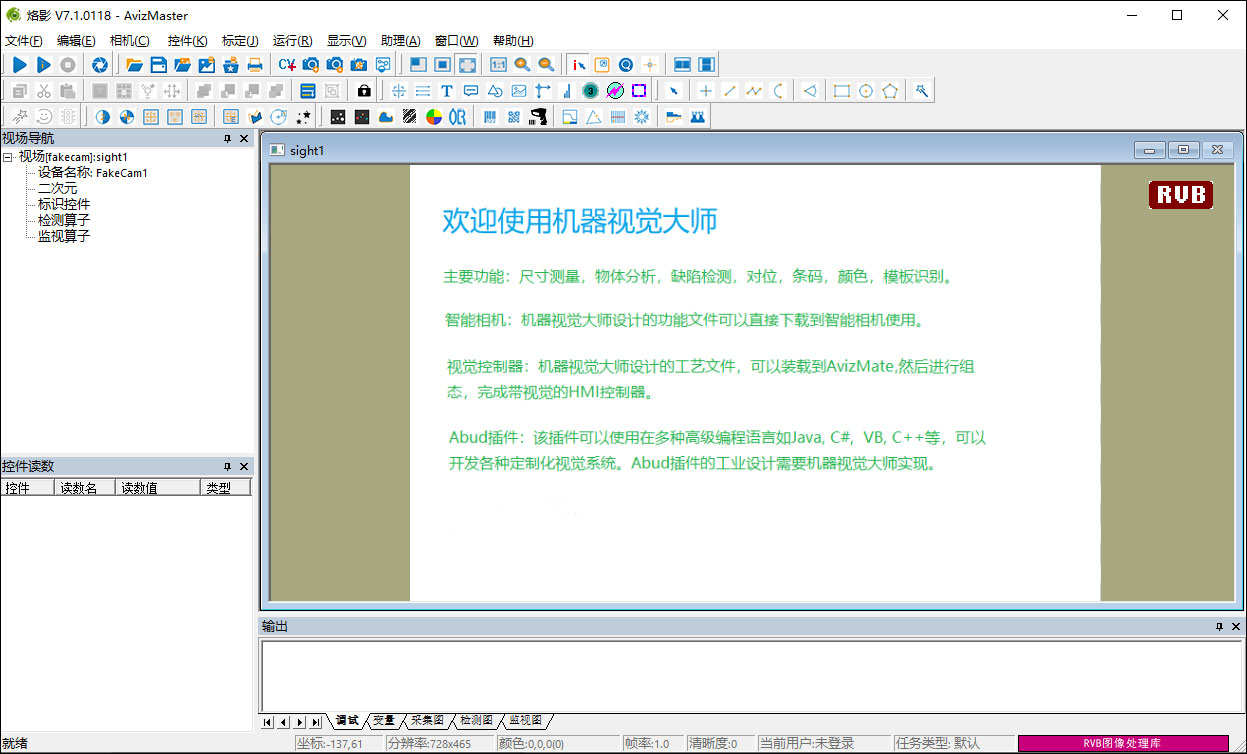The height and width of the screenshot is (754, 1247).
Task: Click the grey Stop circle icon
Action: click(68, 65)
